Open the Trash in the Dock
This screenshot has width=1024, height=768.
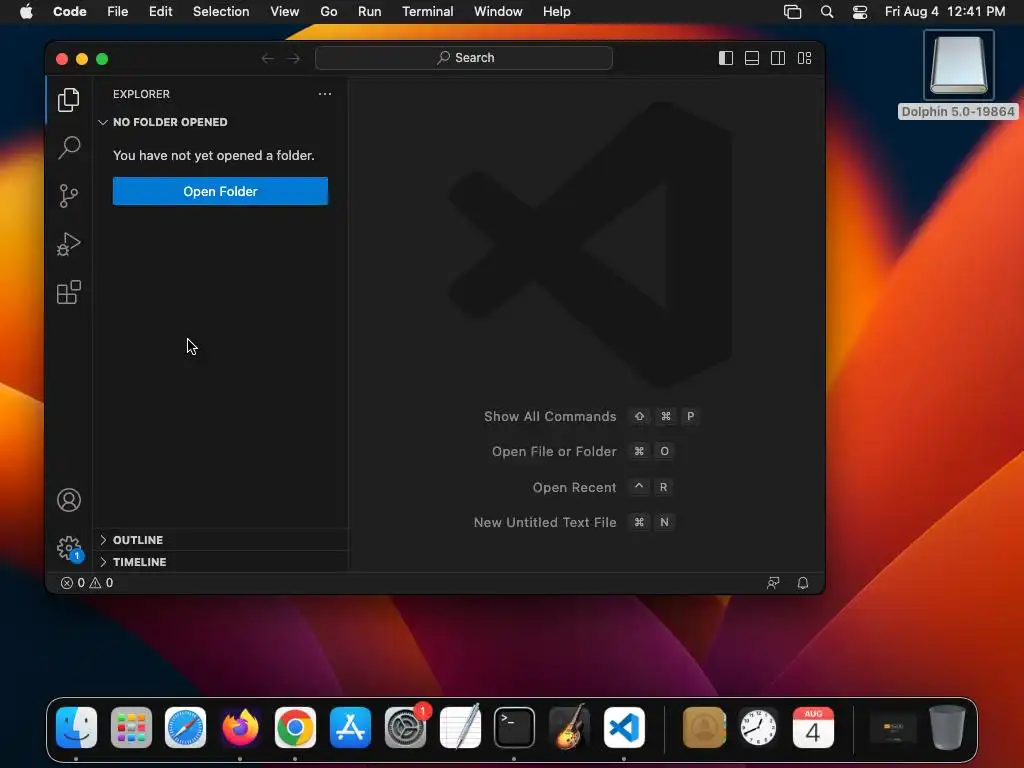pos(948,727)
